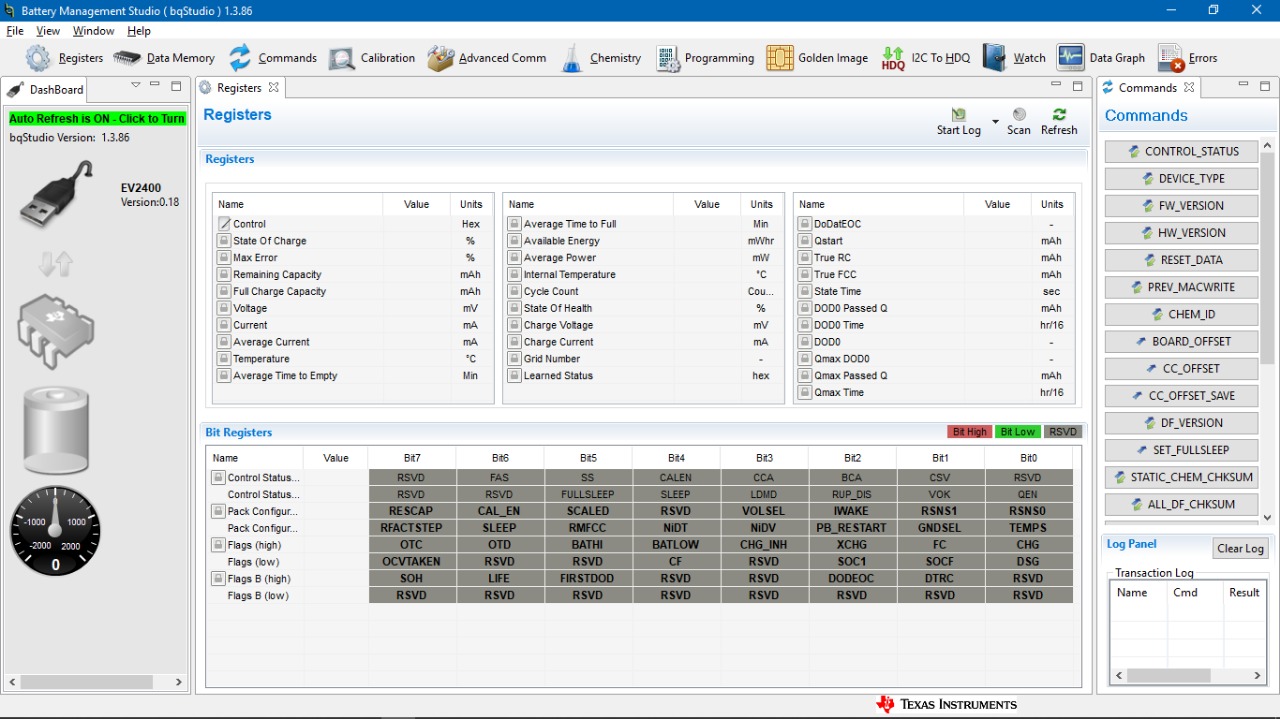Toggle Auto Refresh in the DashBoard

97,118
